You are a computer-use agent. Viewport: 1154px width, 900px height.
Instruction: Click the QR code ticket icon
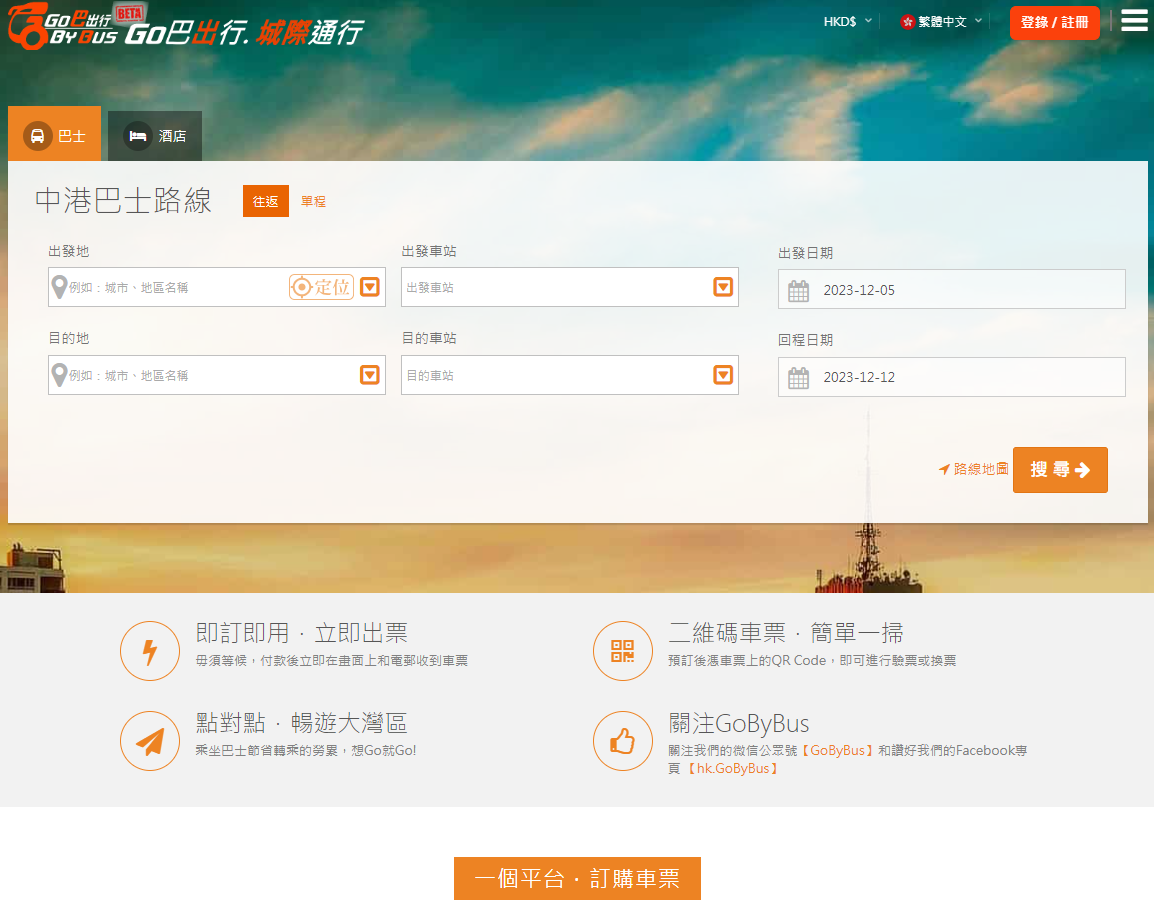coord(622,651)
